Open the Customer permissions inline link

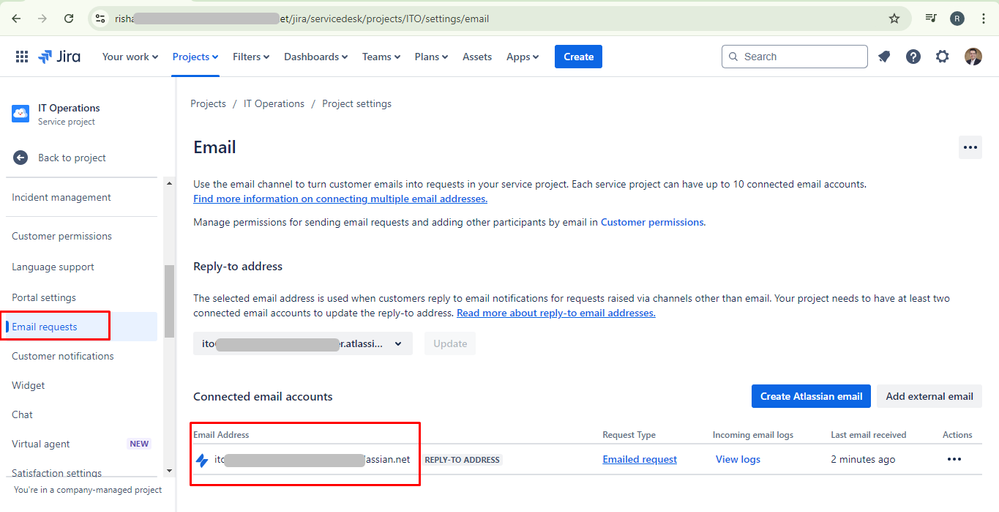652,222
